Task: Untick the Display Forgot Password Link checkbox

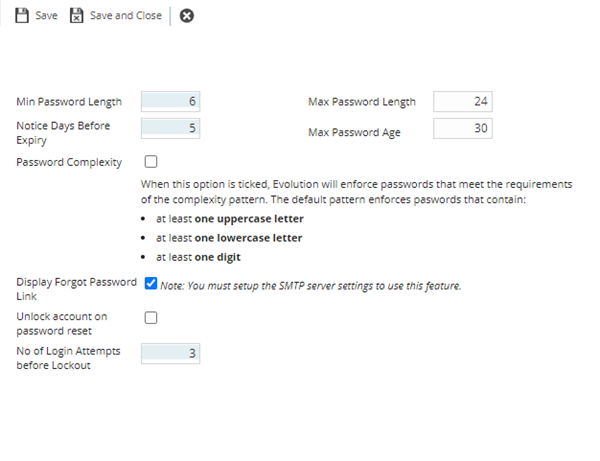Action: tap(151, 283)
